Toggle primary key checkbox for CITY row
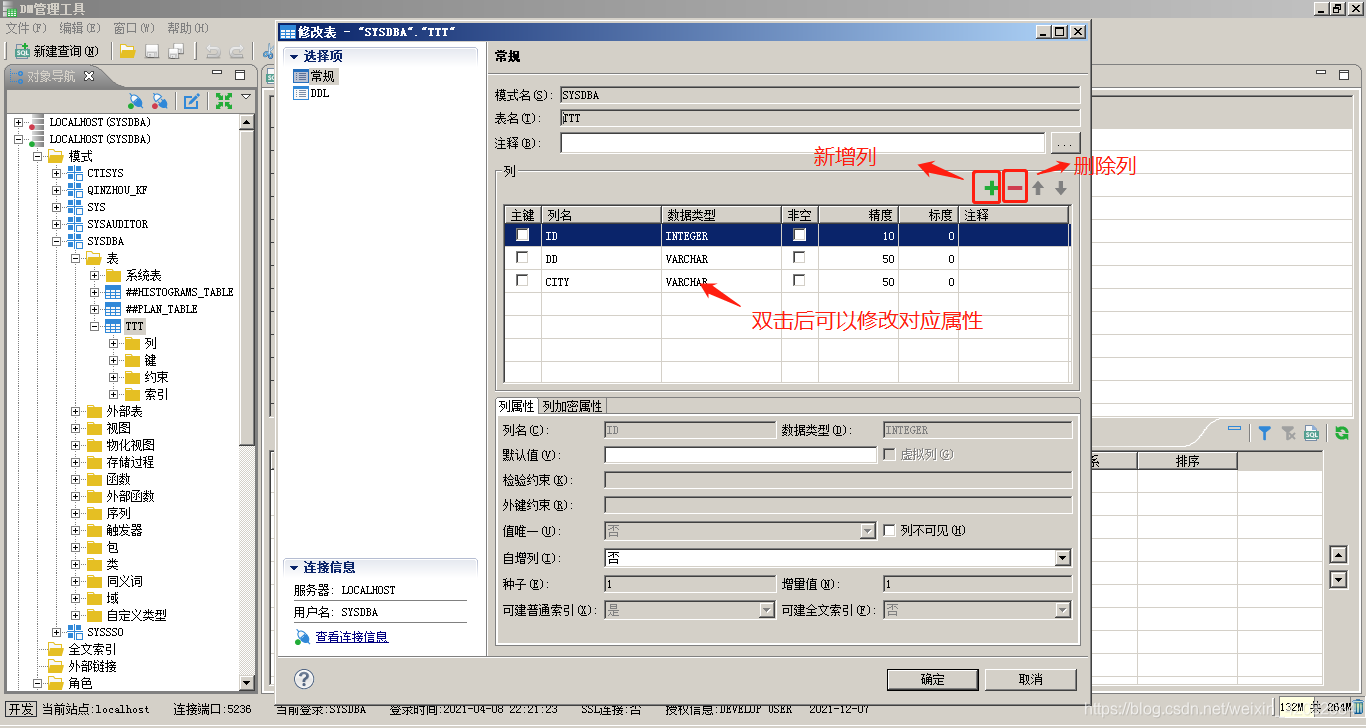Screen dimensions: 1366x728 (x=522, y=281)
